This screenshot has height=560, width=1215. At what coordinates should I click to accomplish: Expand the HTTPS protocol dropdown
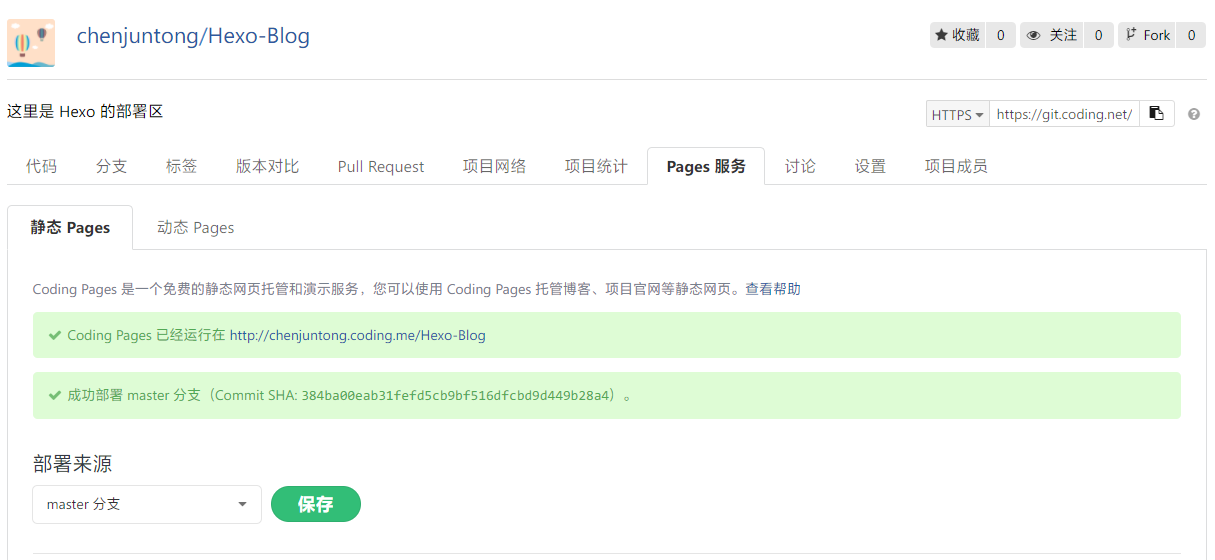pos(957,114)
